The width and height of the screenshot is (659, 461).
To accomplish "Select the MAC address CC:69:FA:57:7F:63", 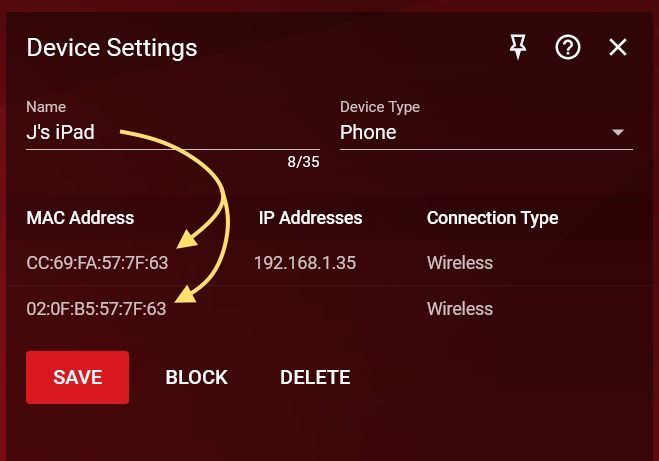I will pos(97,263).
